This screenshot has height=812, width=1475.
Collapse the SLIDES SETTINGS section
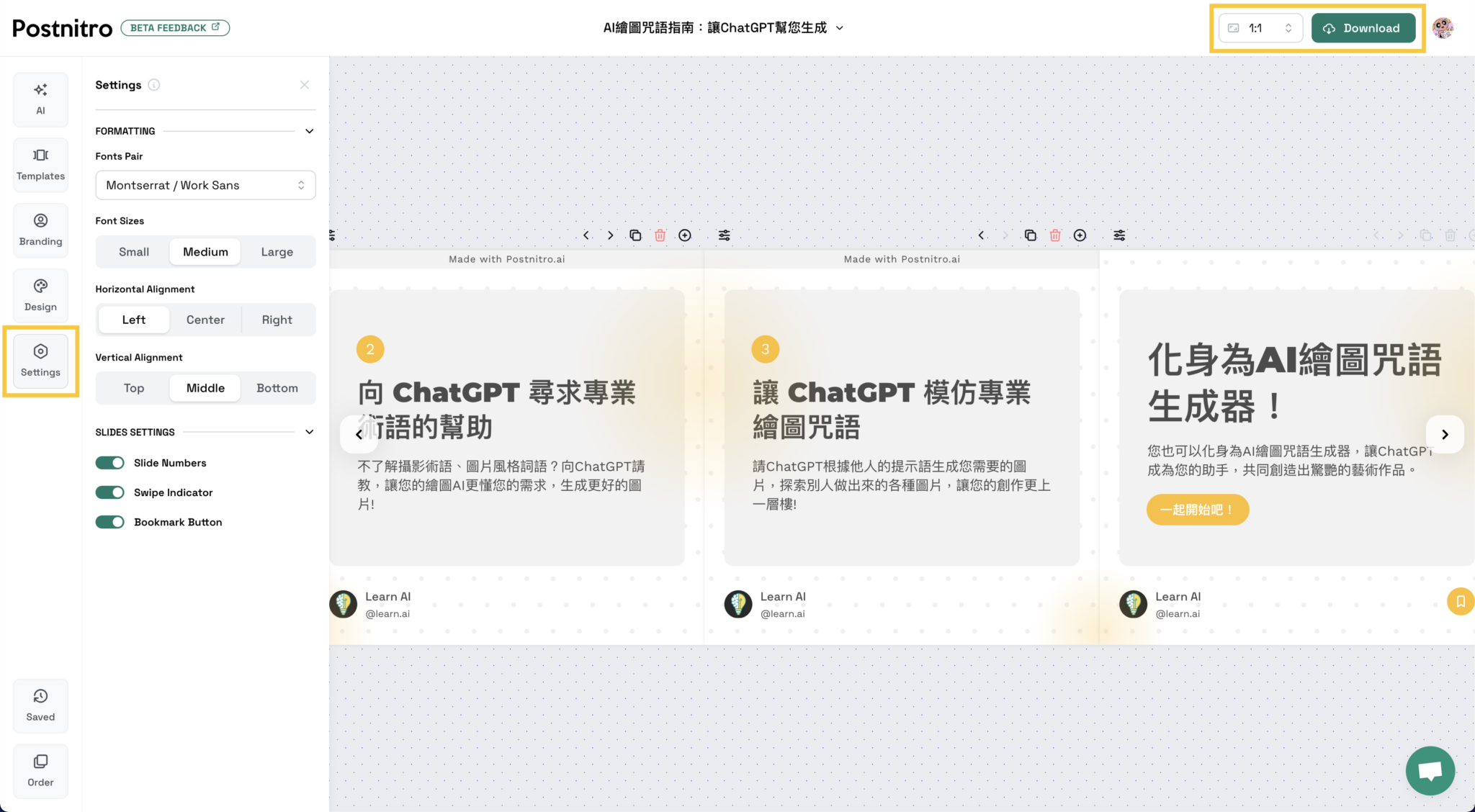pyautogui.click(x=309, y=432)
